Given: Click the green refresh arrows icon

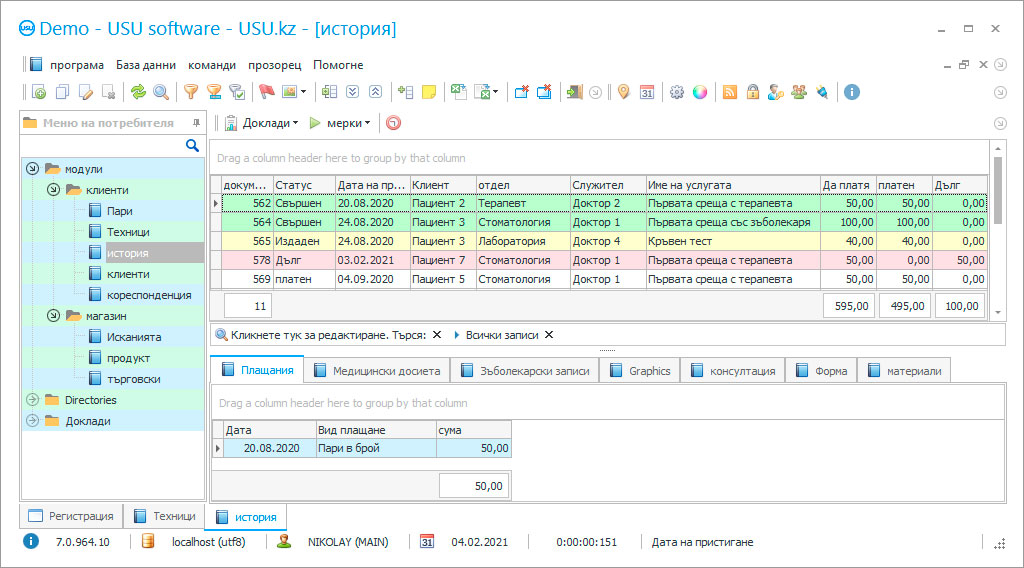Looking at the screenshot, I should pyautogui.click(x=138, y=92).
